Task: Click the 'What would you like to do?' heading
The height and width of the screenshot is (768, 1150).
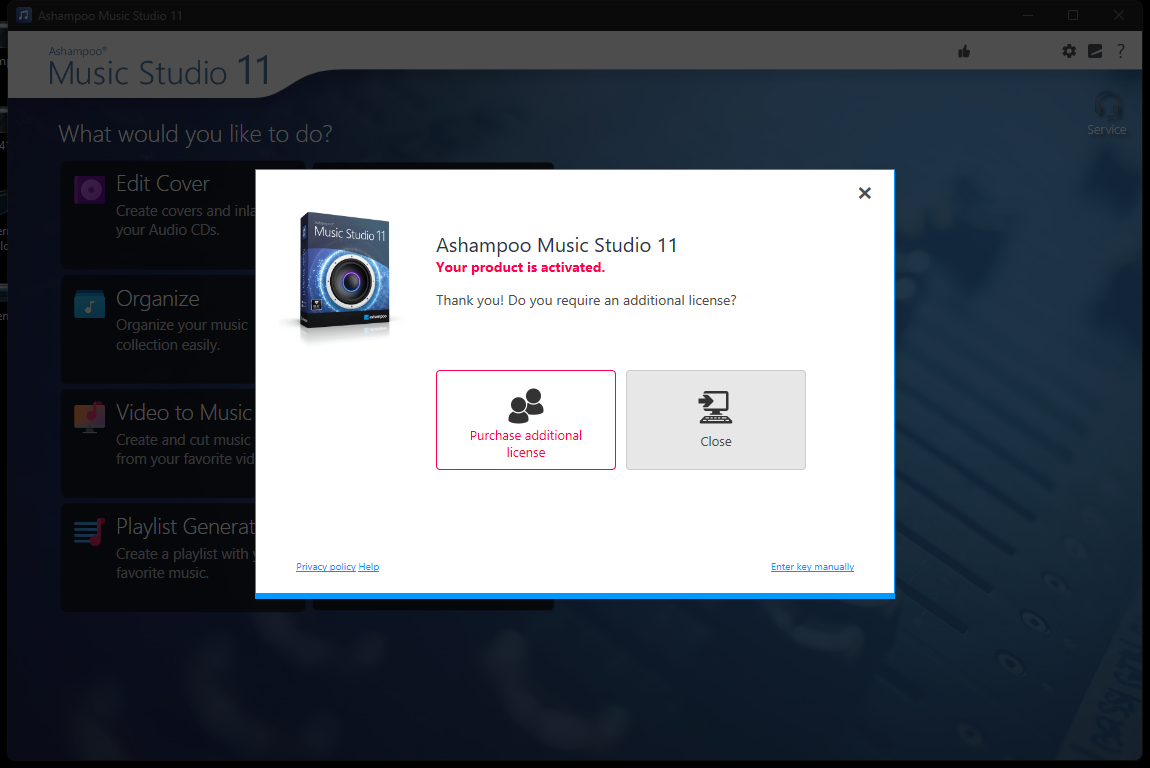Action: (195, 134)
